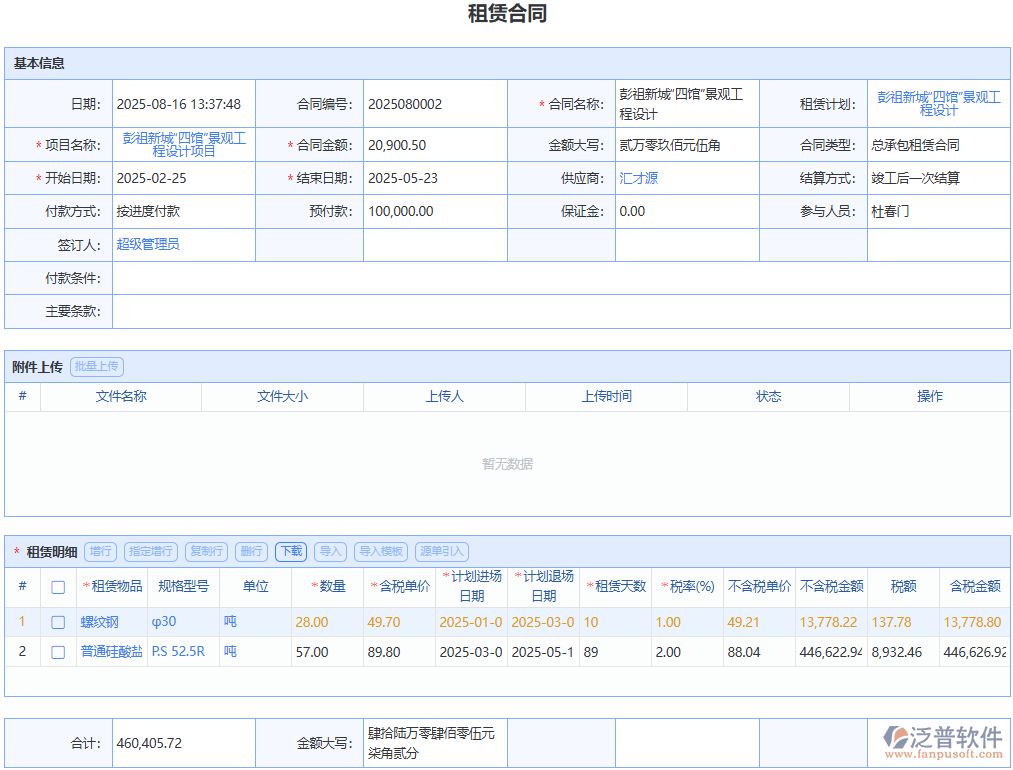Switch to the 基本信息 section header

[x=41, y=63]
